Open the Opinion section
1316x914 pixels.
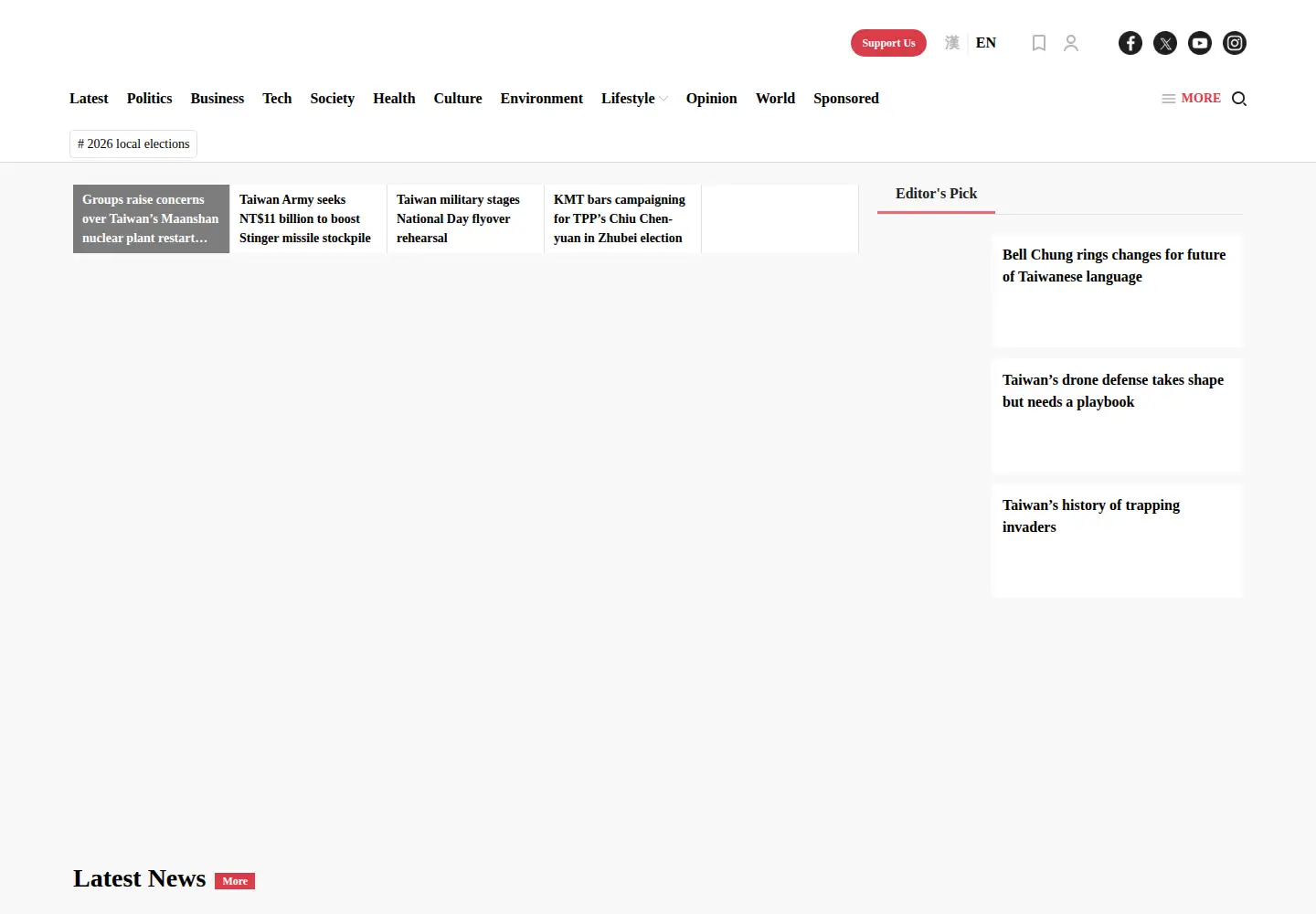coord(712,99)
